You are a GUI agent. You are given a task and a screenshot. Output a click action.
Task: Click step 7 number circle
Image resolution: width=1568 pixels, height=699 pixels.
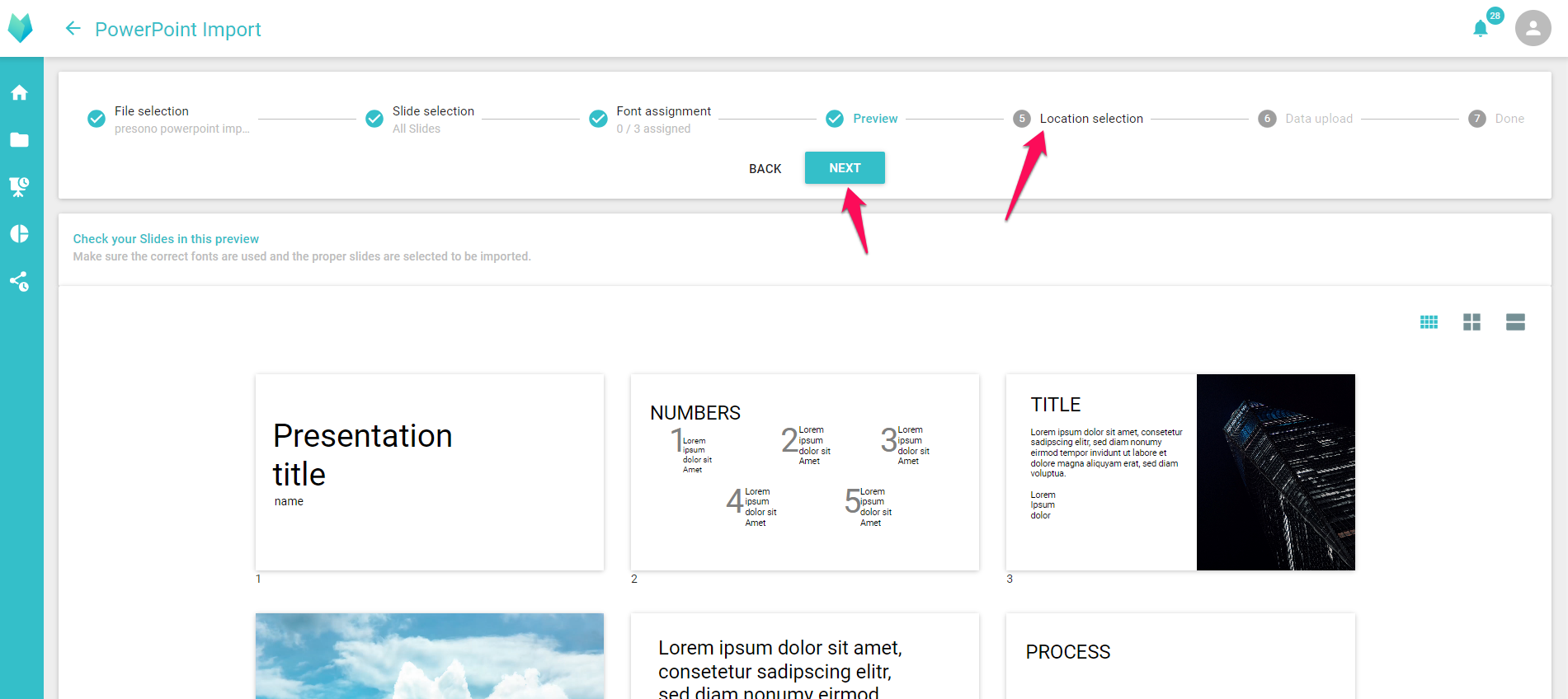pyautogui.click(x=1477, y=119)
